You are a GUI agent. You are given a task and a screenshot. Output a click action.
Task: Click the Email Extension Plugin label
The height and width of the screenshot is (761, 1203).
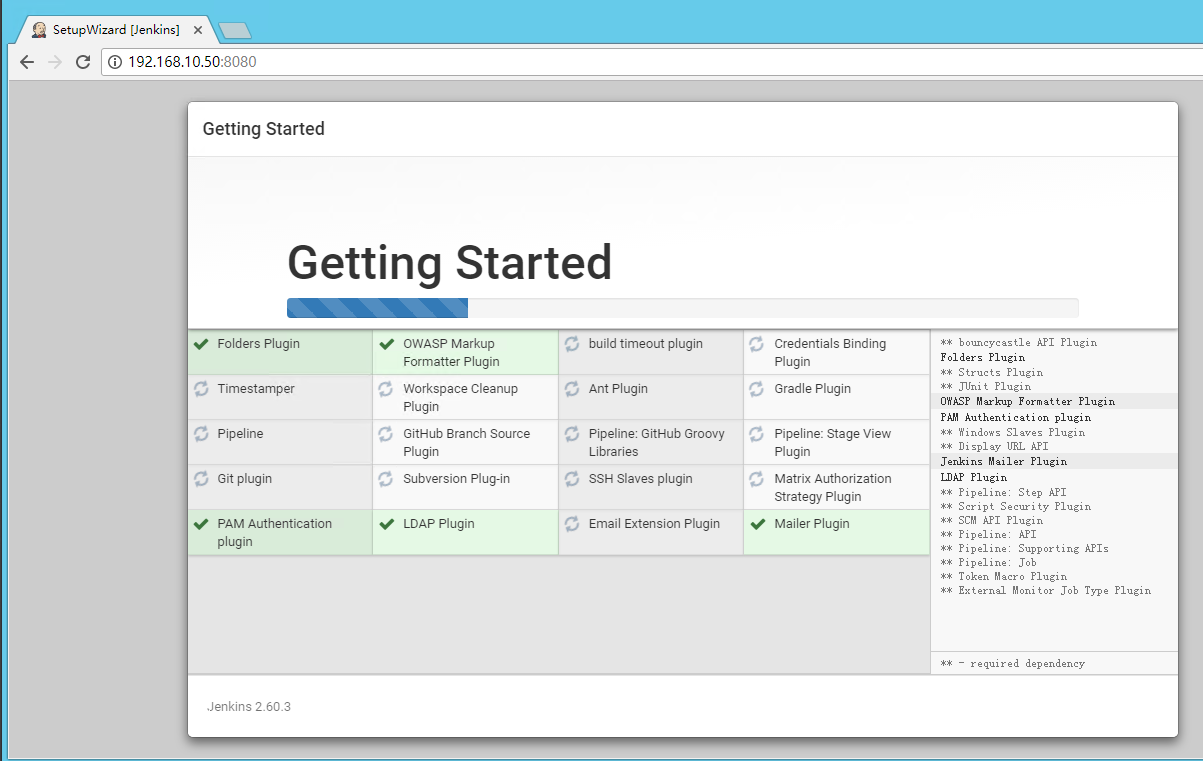tap(654, 524)
